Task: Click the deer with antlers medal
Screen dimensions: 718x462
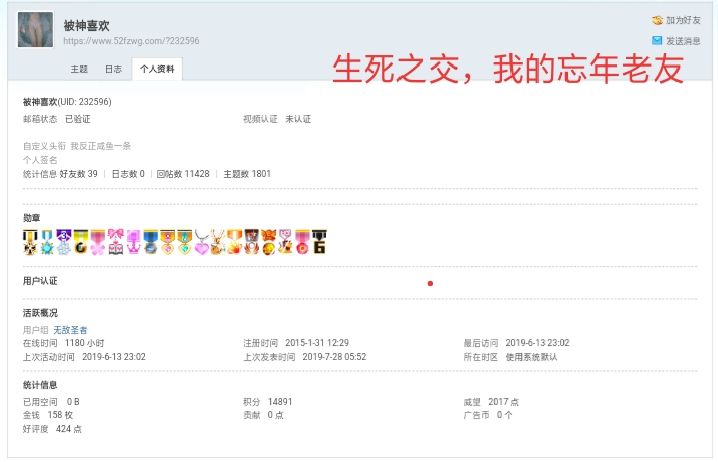Action: (218, 242)
